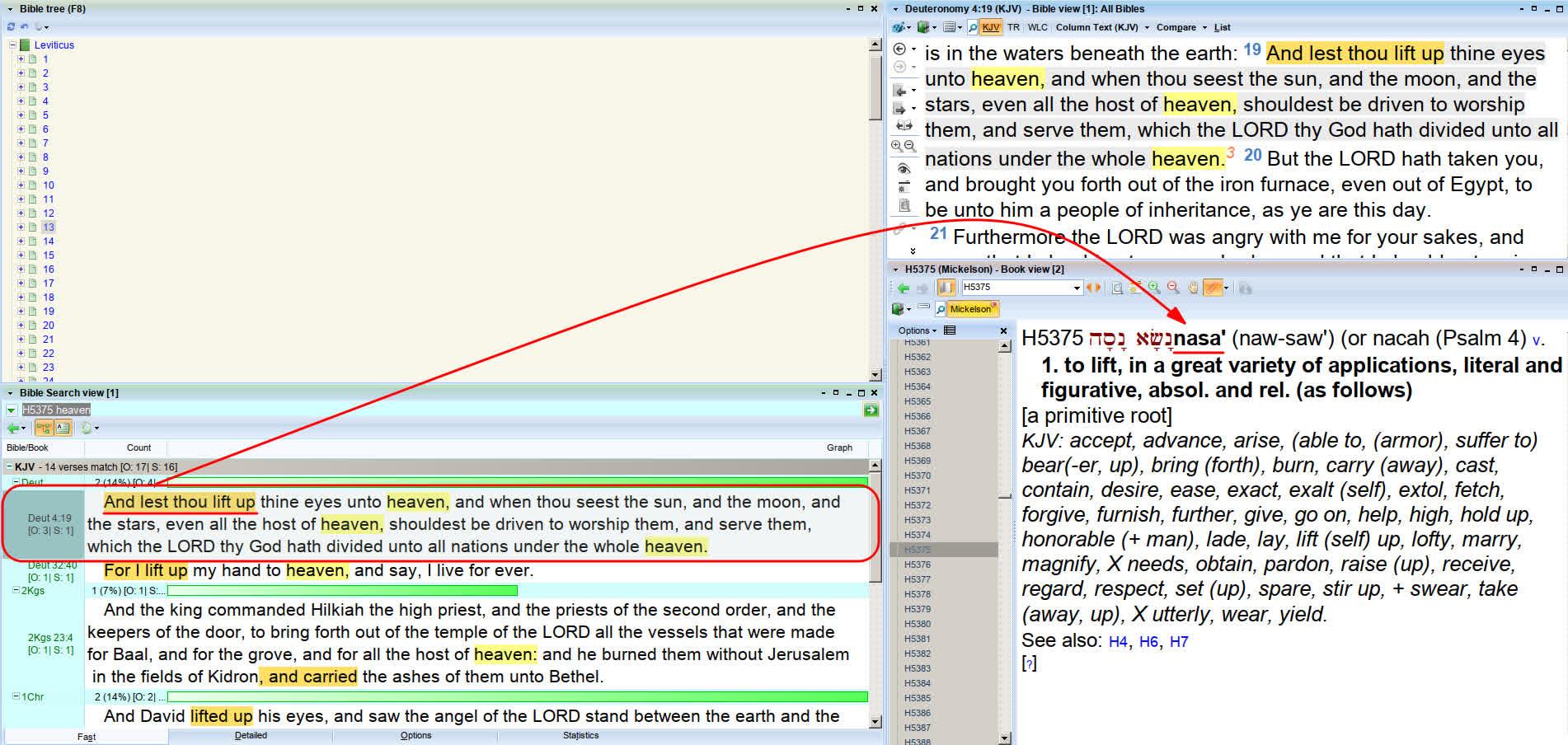Toggle the attachment highlight button in Book view
Screen dimensions: 1568x745
point(1213,288)
